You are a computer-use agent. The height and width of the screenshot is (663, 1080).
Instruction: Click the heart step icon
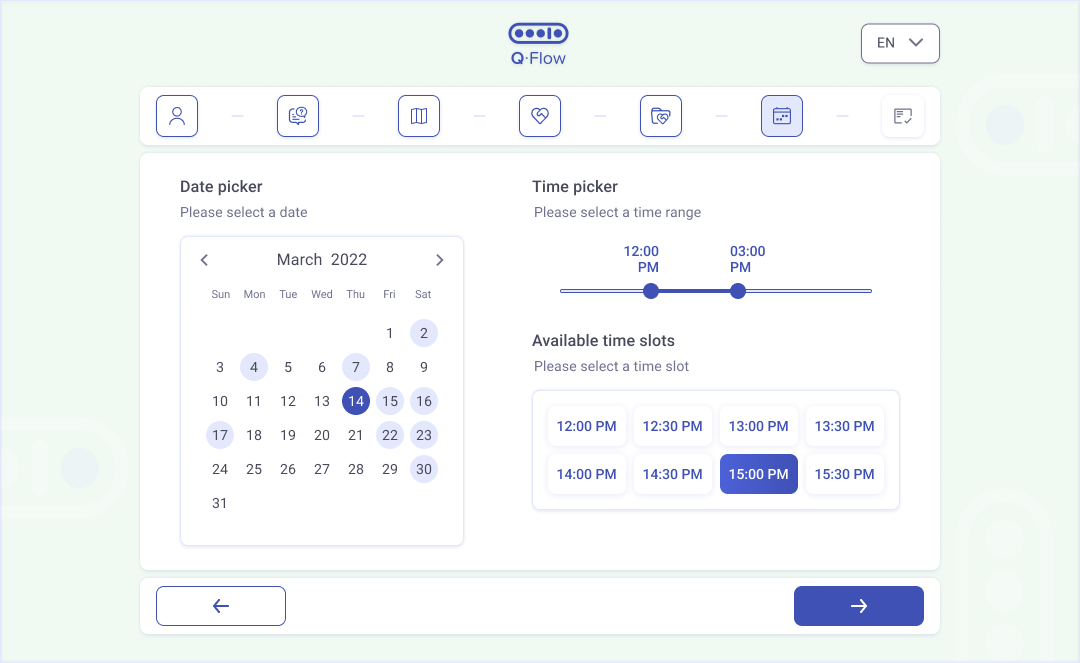coord(540,116)
